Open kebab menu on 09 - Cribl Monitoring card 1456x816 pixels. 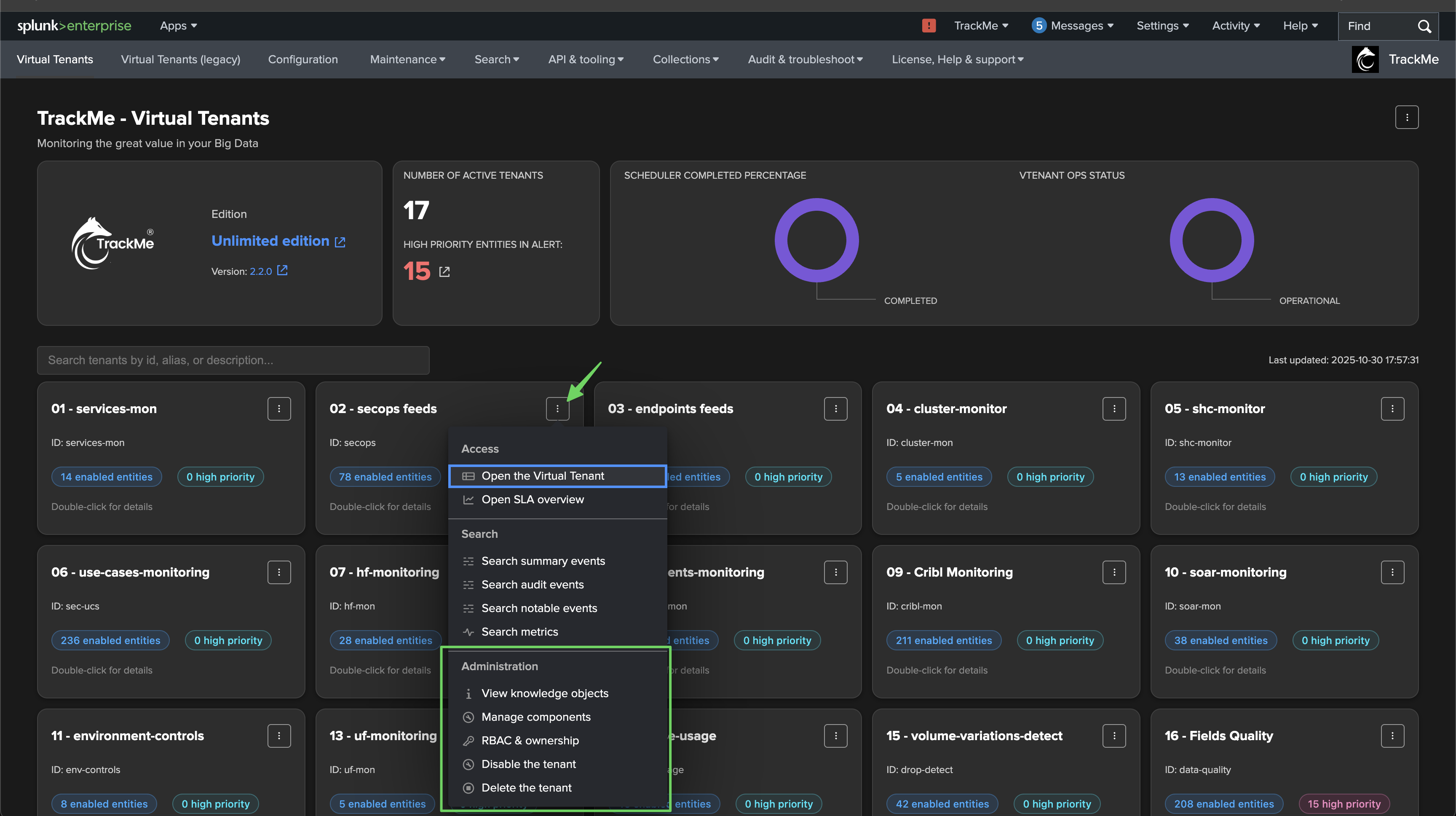point(1113,572)
